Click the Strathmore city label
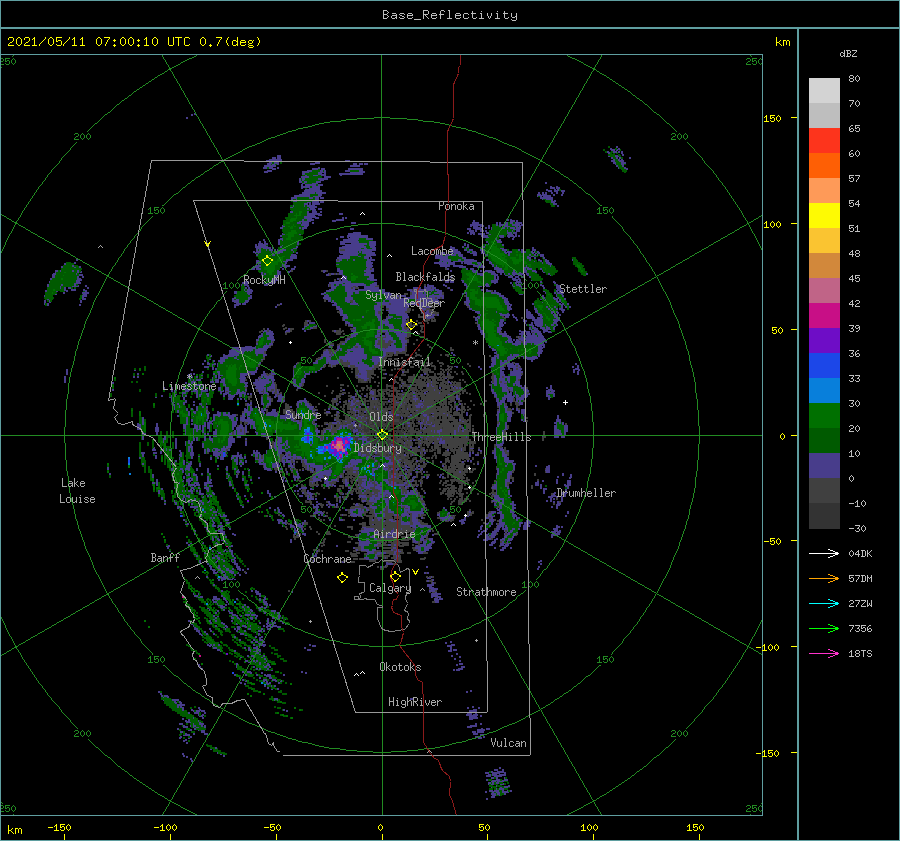This screenshot has height=841, width=900. click(486, 592)
